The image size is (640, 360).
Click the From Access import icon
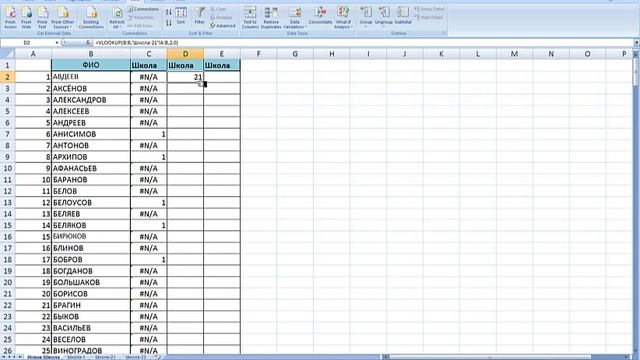[10, 18]
